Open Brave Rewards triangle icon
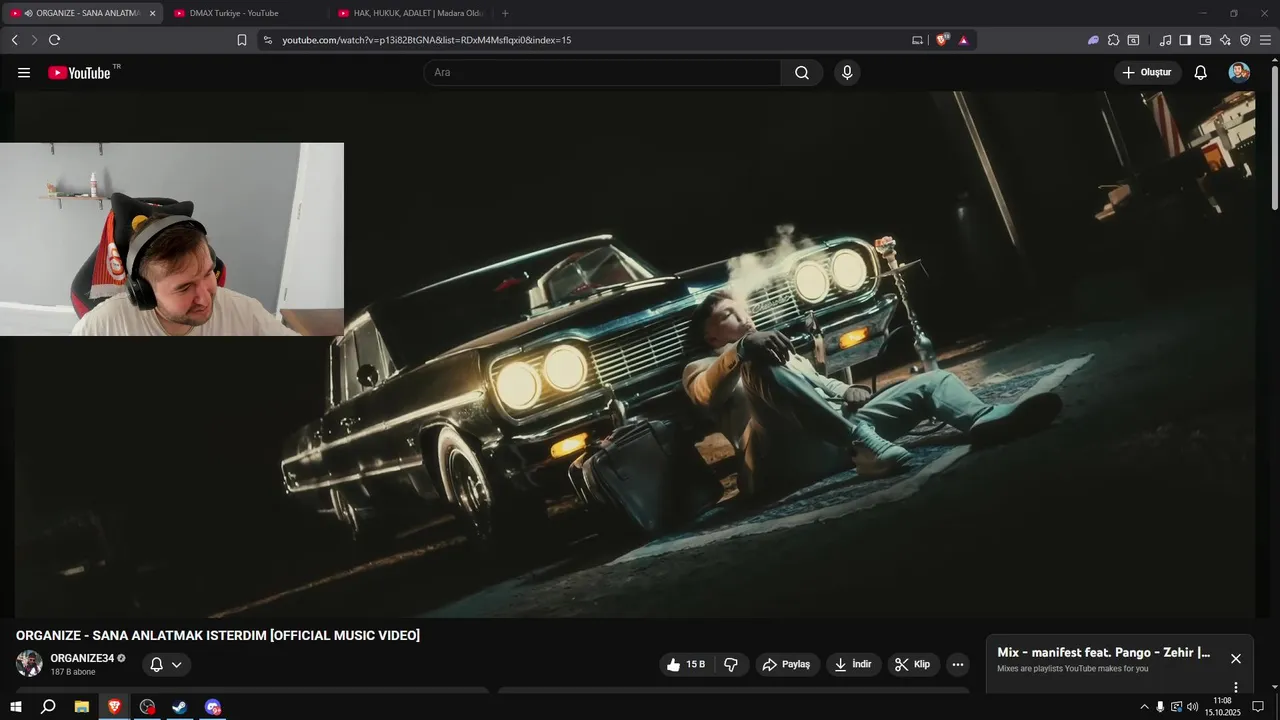The image size is (1280, 720). pyautogui.click(x=963, y=40)
